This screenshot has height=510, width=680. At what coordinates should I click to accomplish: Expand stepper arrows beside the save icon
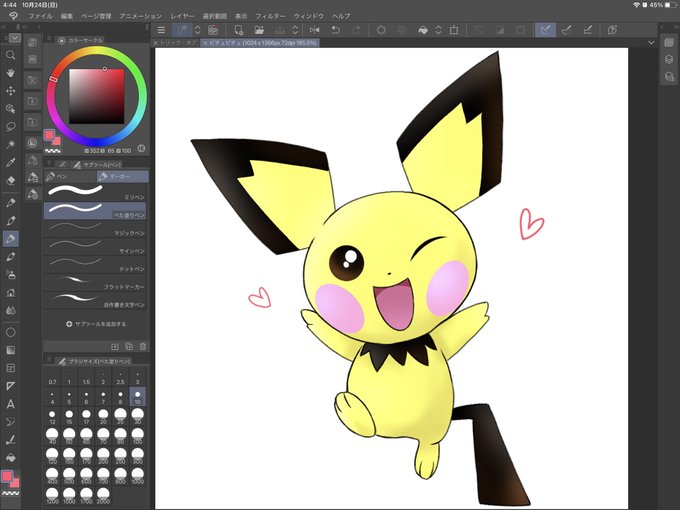click(295, 30)
